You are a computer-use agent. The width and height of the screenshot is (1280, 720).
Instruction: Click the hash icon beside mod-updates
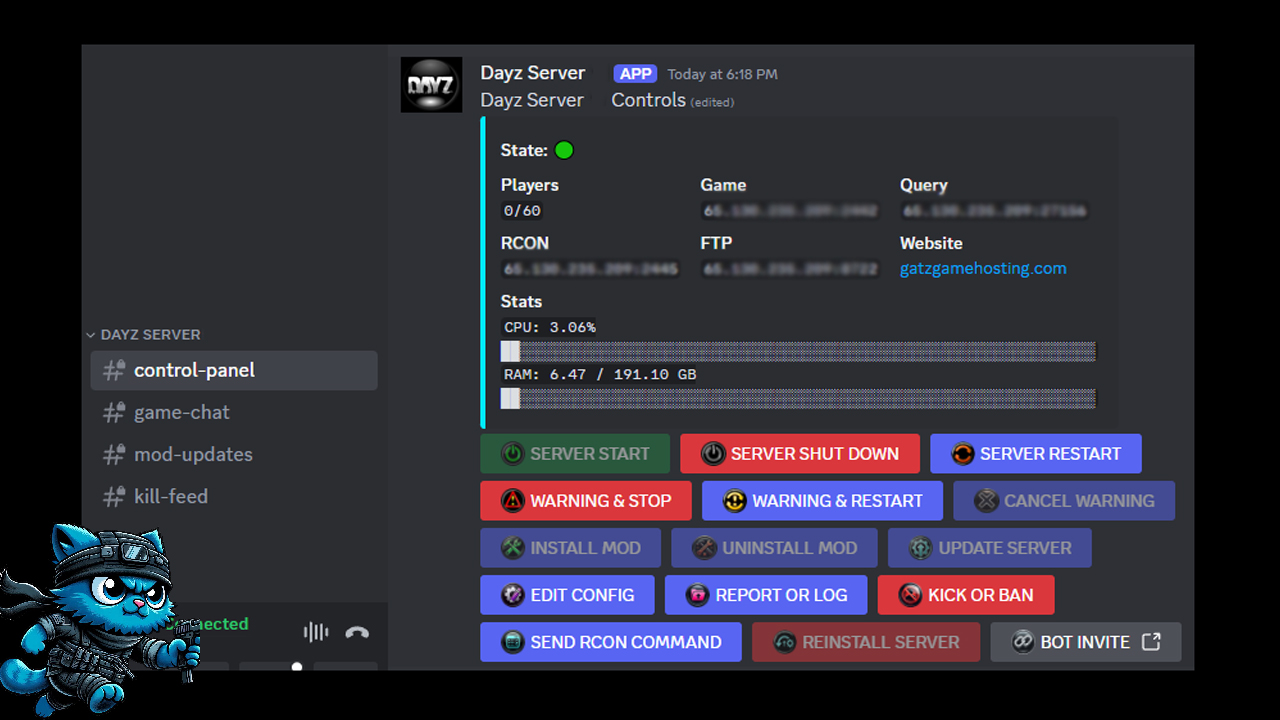point(114,454)
